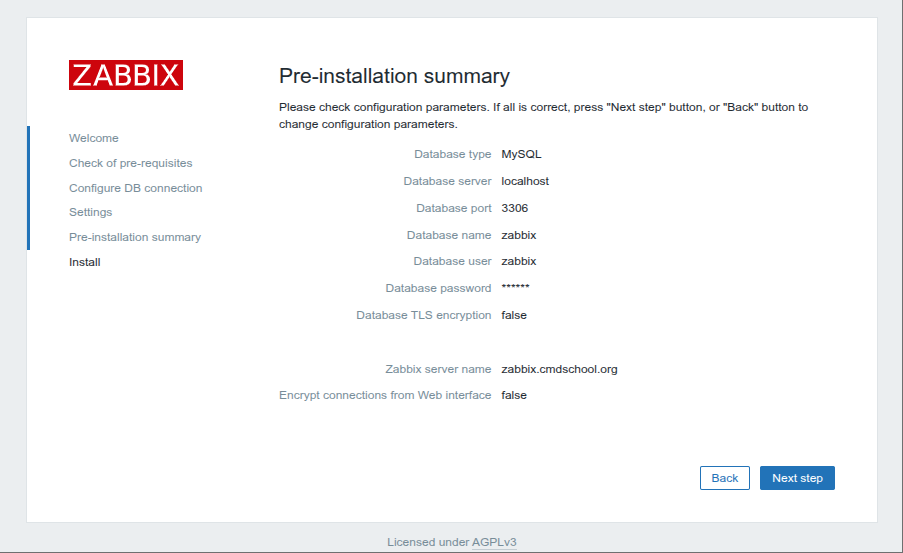This screenshot has height=553, width=903.
Task: Click the Database type label
Action: coord(453,154)
